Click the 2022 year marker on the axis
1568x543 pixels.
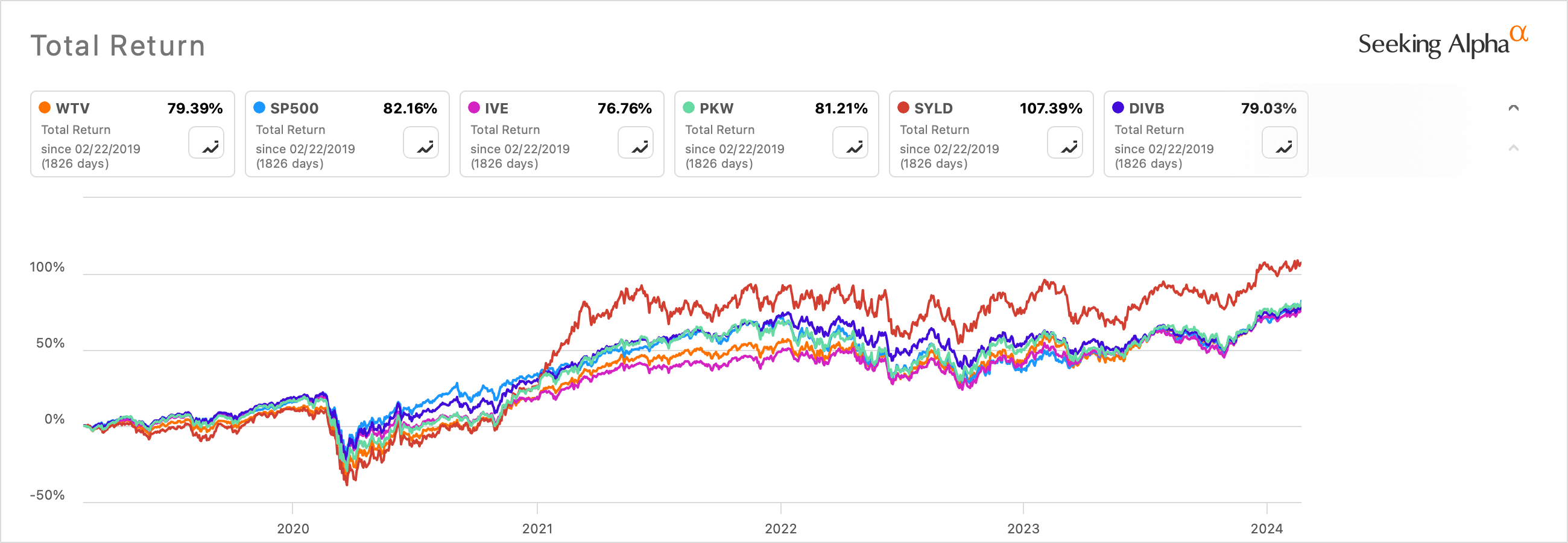[780, 528]
